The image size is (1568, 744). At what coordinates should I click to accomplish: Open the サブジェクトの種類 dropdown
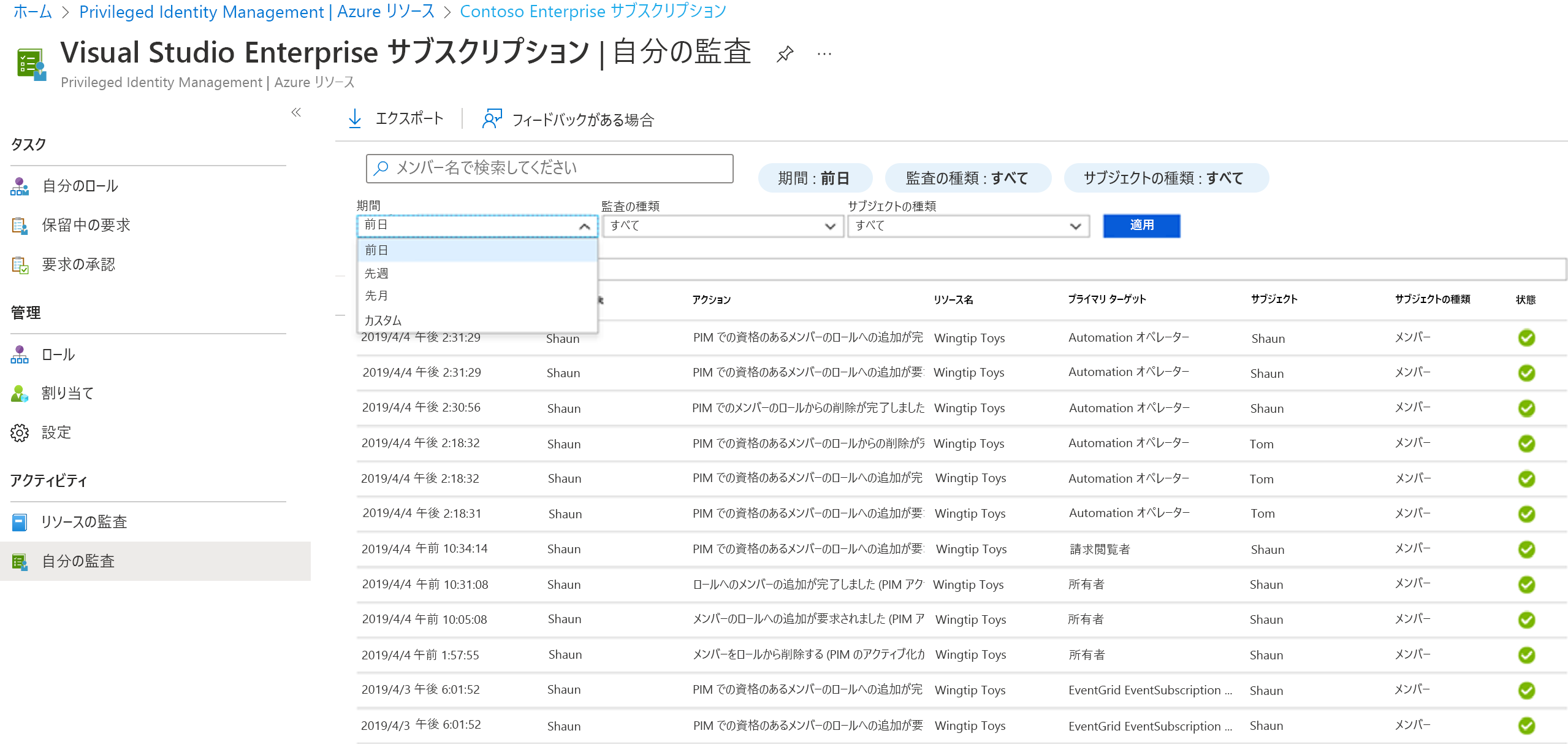[969, 226]
